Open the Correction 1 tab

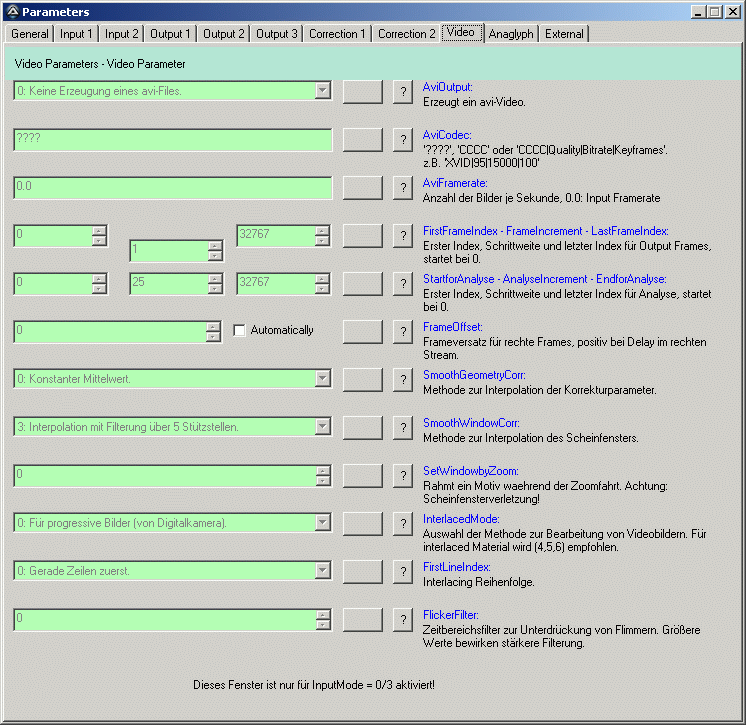(x=337, y=34)
